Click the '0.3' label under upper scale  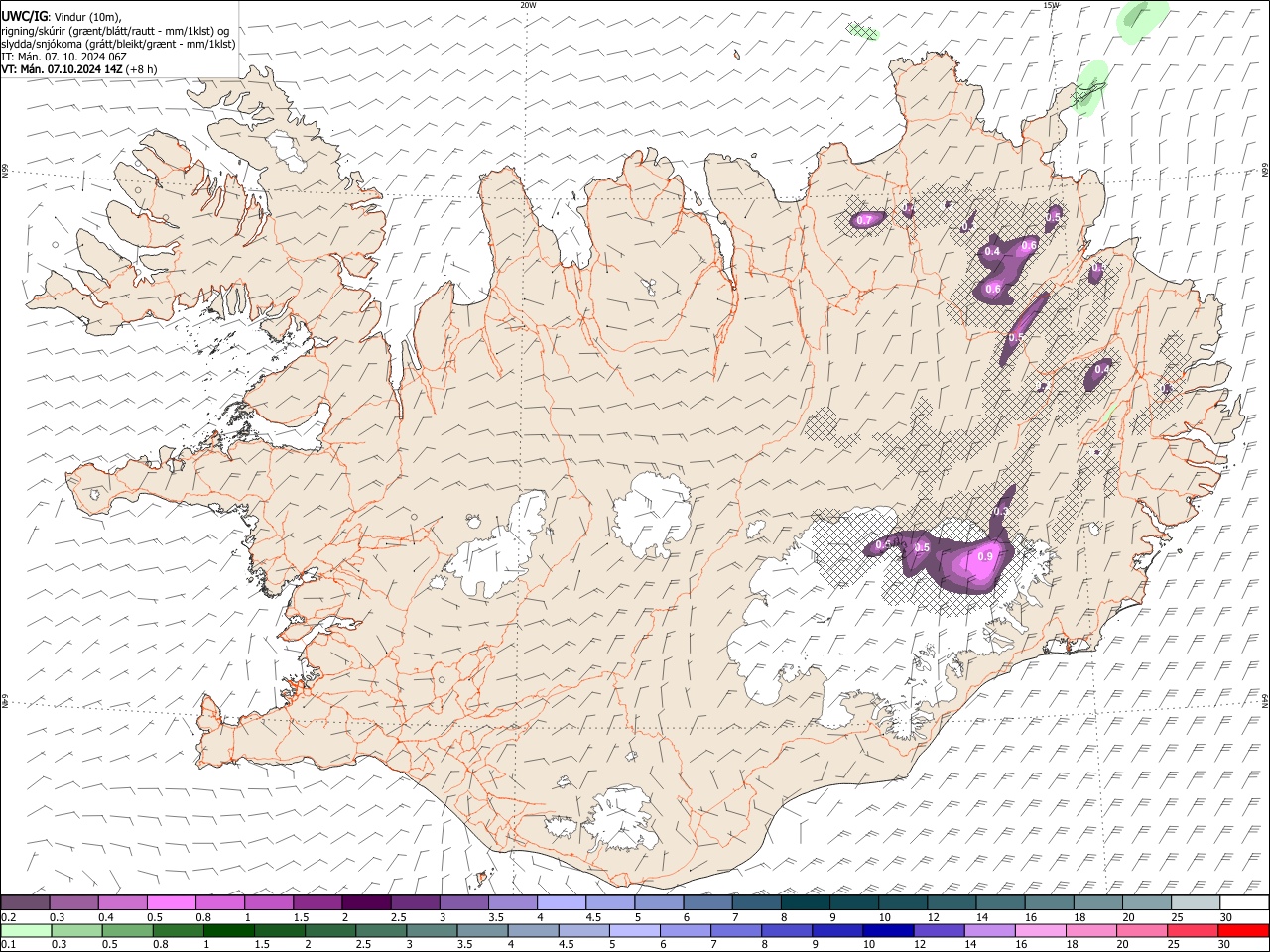pos(57,917)
